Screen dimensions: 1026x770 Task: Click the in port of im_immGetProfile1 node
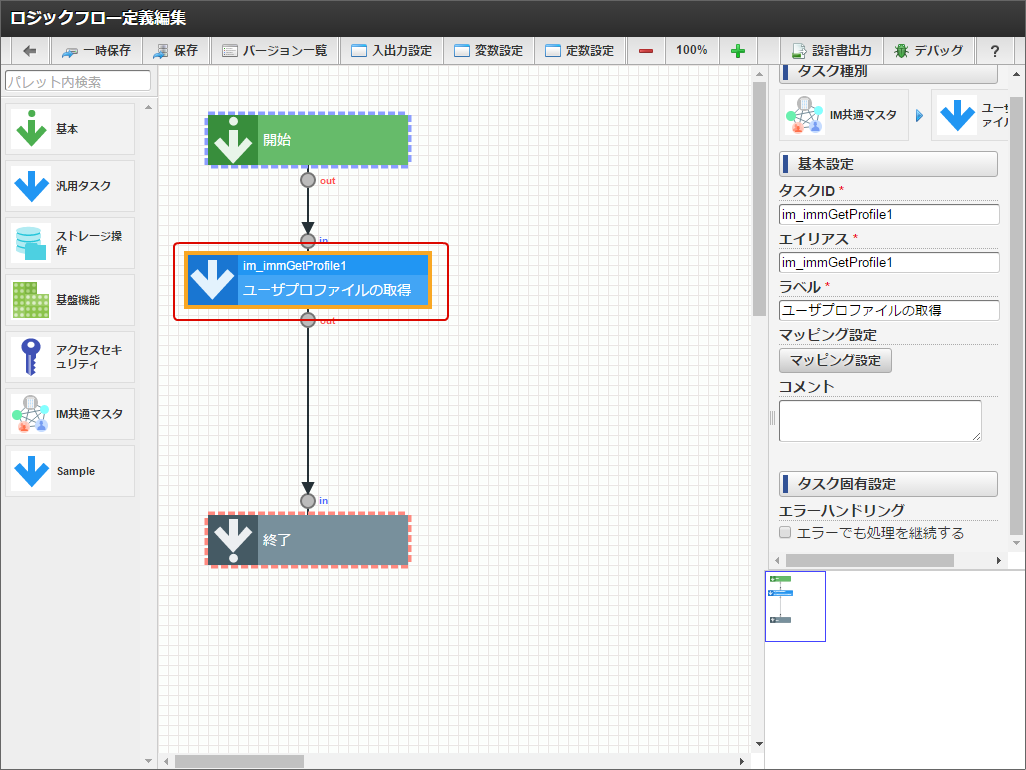click(308, 241)
